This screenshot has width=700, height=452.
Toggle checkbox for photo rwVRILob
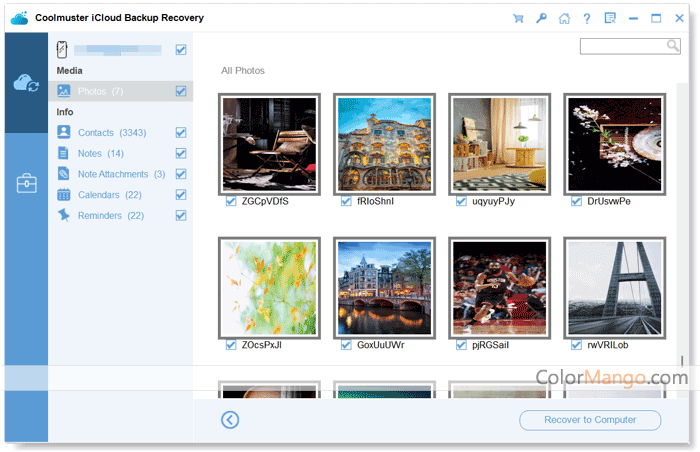coord(577,345)
